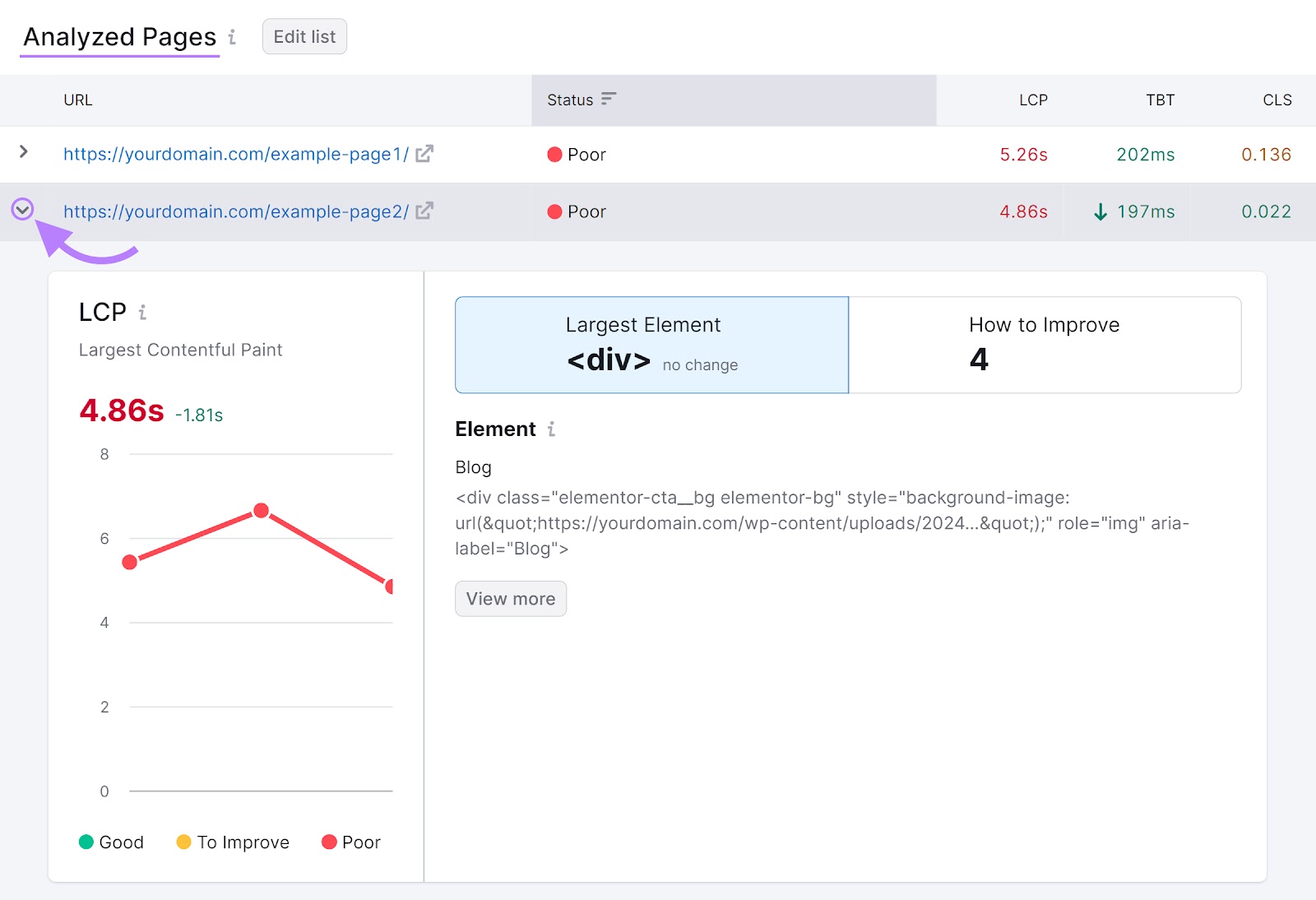Screen dimensions: 1316x900
Task: Click the 0.022 CLS value
Action: click(1266, 212)
